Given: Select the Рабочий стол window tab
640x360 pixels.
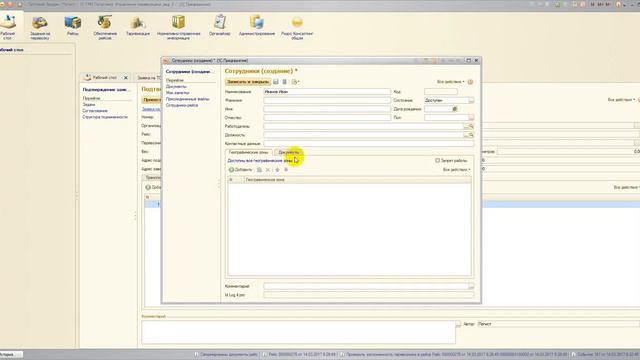Looking at the screenshot, I should pyautogui.click(x=104, y=78).
